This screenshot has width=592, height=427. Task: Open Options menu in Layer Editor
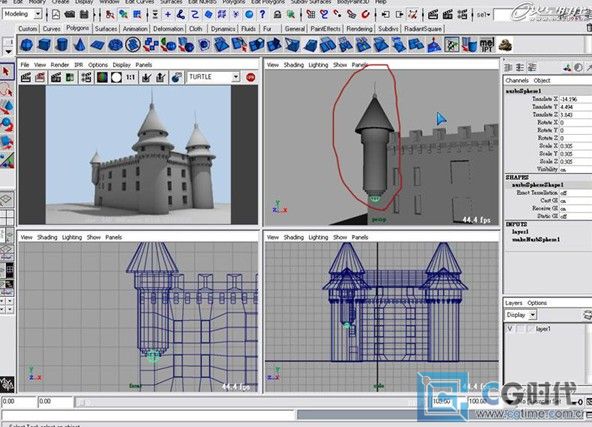click(x=537, y=303)
